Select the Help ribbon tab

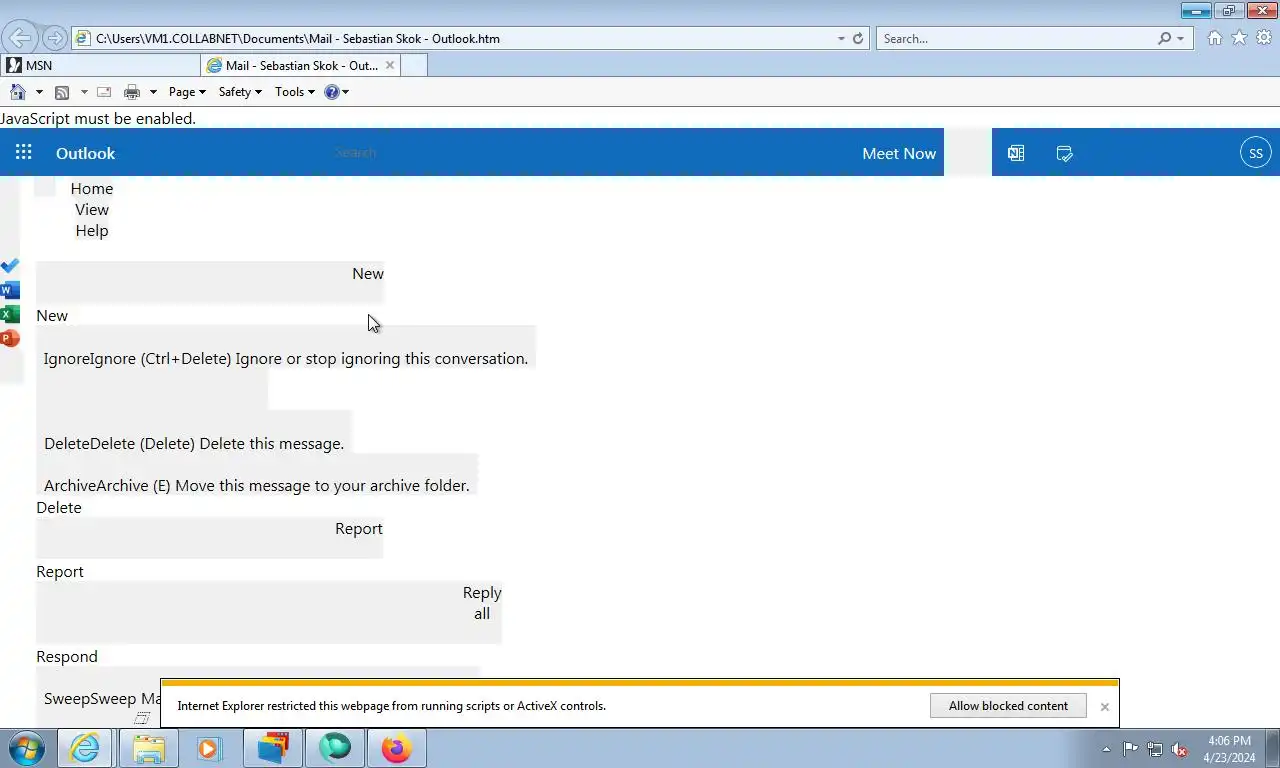pos(92,230)
